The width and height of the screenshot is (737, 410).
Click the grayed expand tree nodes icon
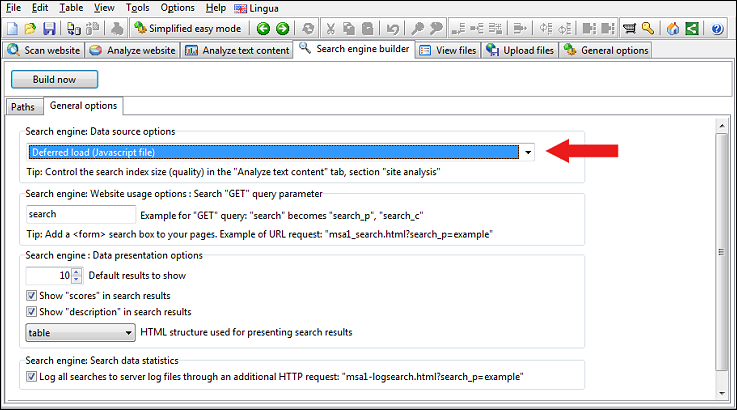click(x=458, y=29)
